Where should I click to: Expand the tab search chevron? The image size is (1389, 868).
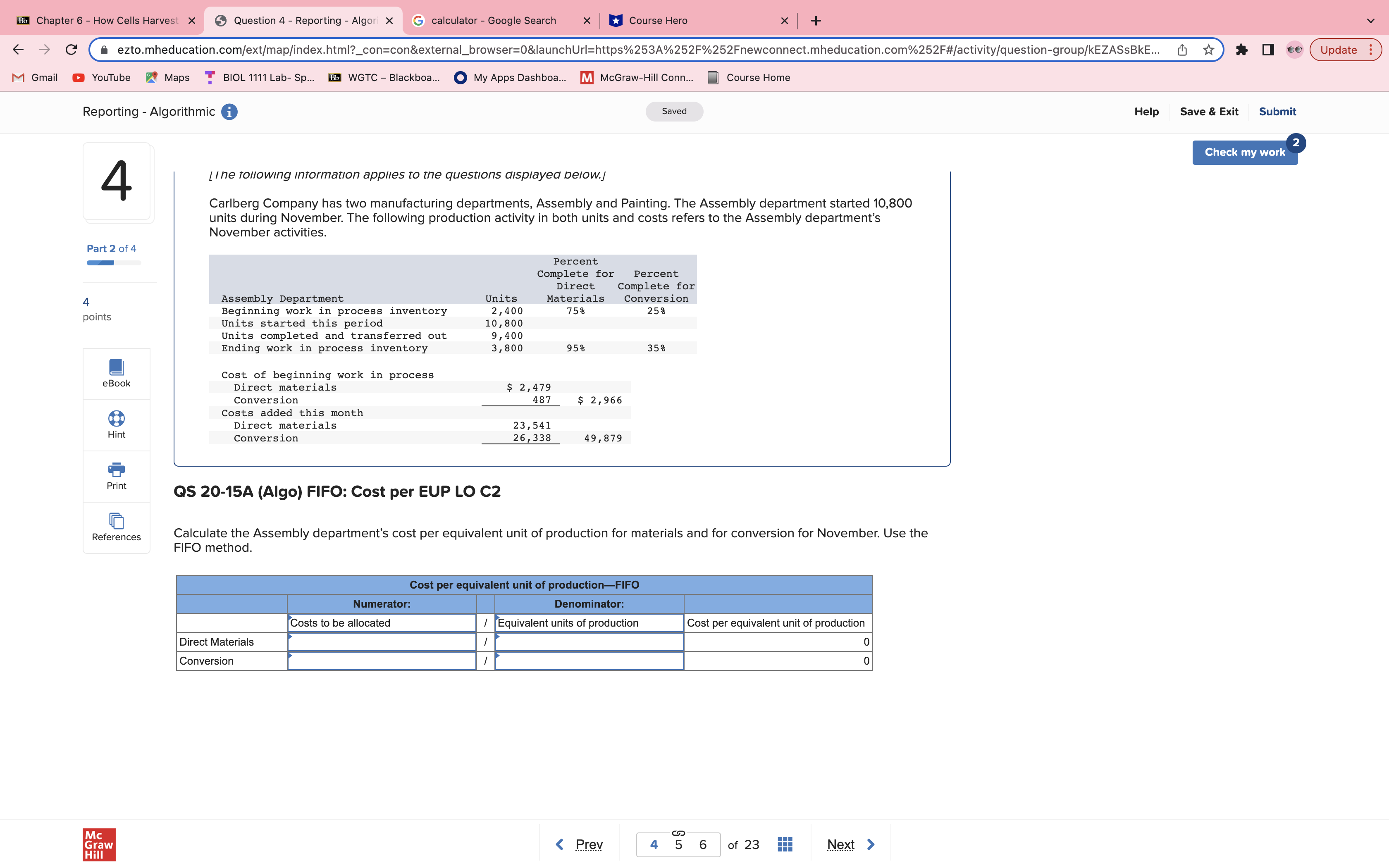[x=1371, y=21]
